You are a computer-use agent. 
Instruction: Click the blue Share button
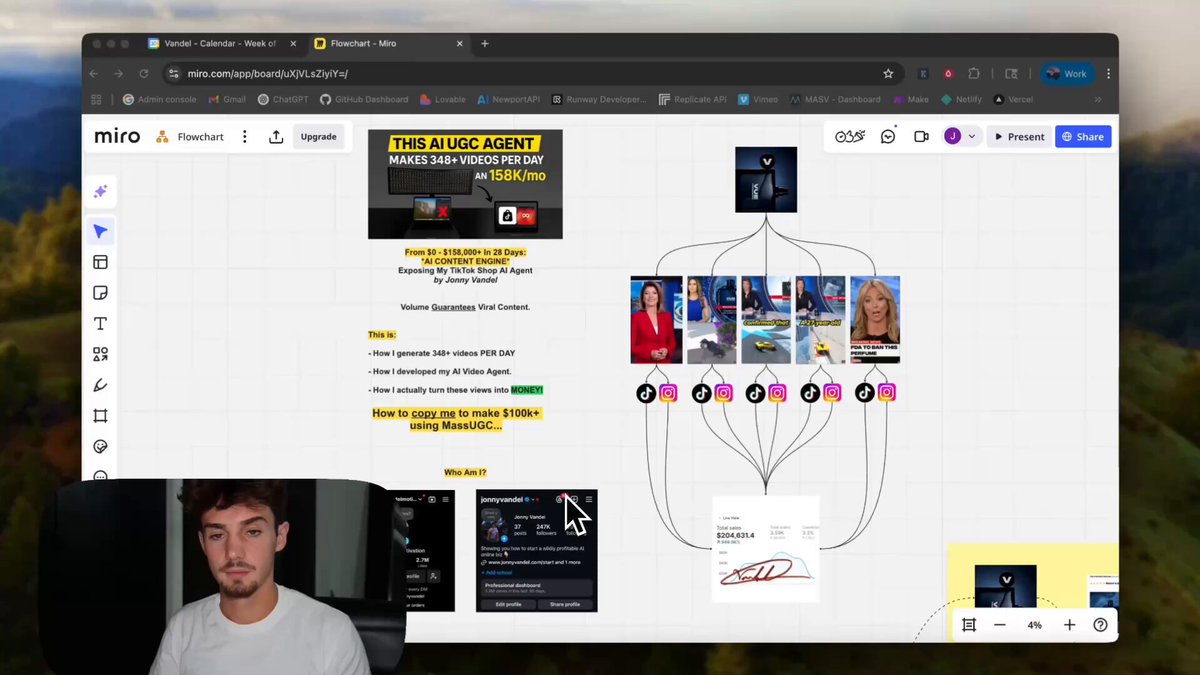point(1083,137)
